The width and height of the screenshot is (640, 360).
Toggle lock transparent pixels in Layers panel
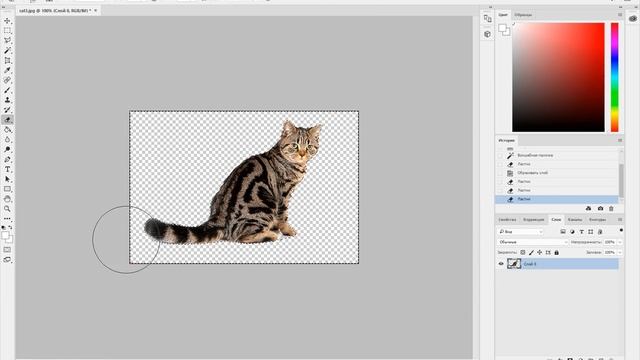click(522, 253)
